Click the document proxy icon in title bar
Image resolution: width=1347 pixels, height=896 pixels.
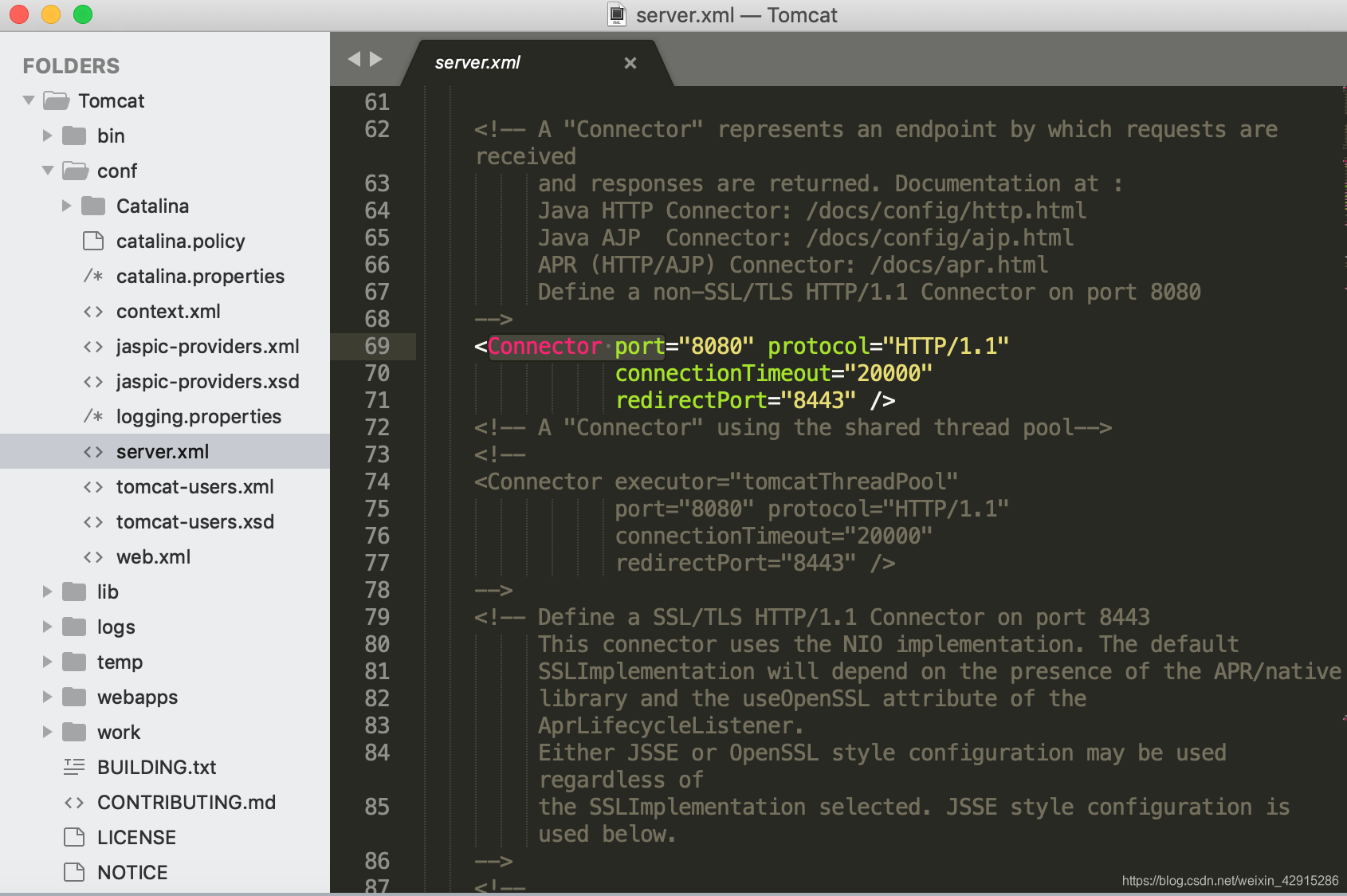pyautogui.click(x=617, y=15)
